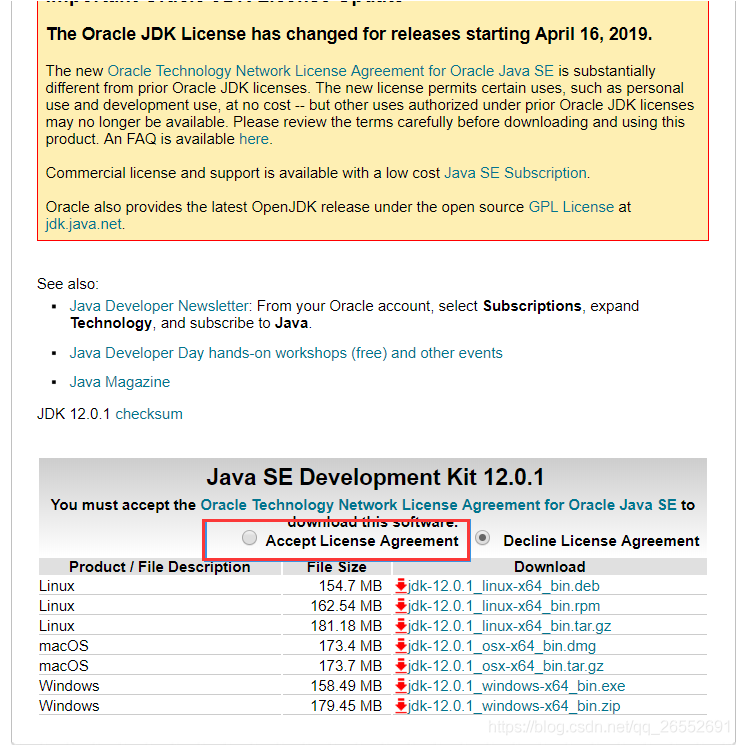Viewport: 739px width, 745px height.
Task: Click red download arrow for windows-x64_bin.exe
Action: (401, 686)
